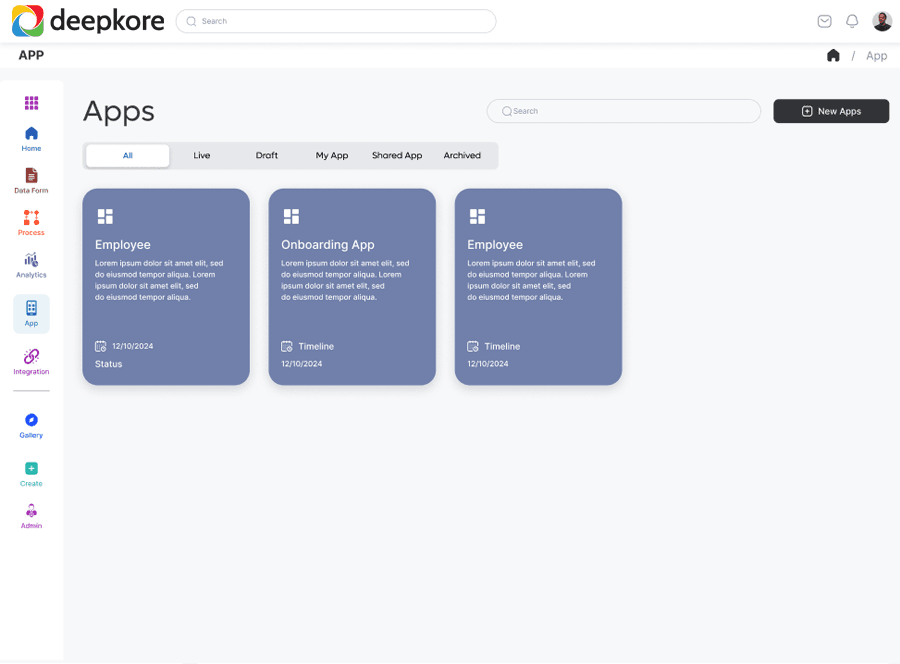Switch to the Live tab
This screenshot has height=664, width=900.
pos(201,156)
